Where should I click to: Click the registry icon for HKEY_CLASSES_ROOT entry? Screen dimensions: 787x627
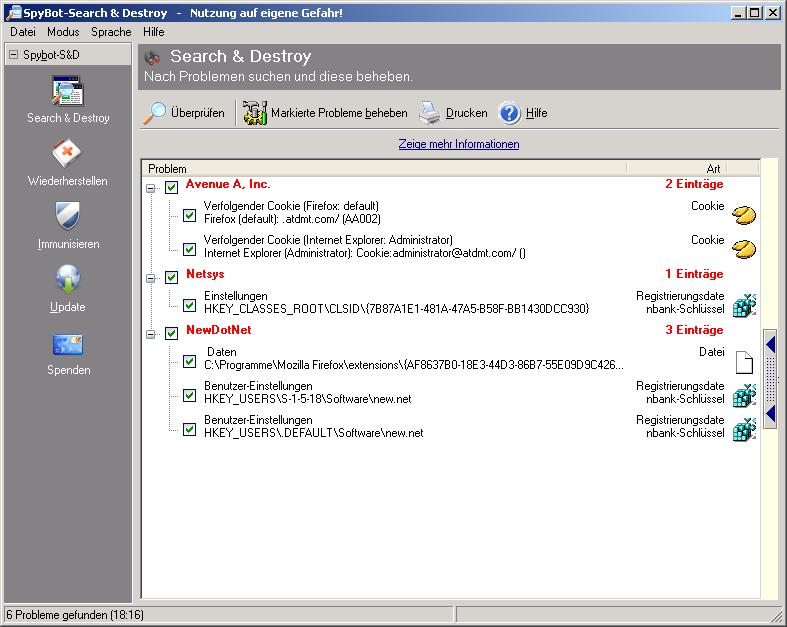pos(744,305)
